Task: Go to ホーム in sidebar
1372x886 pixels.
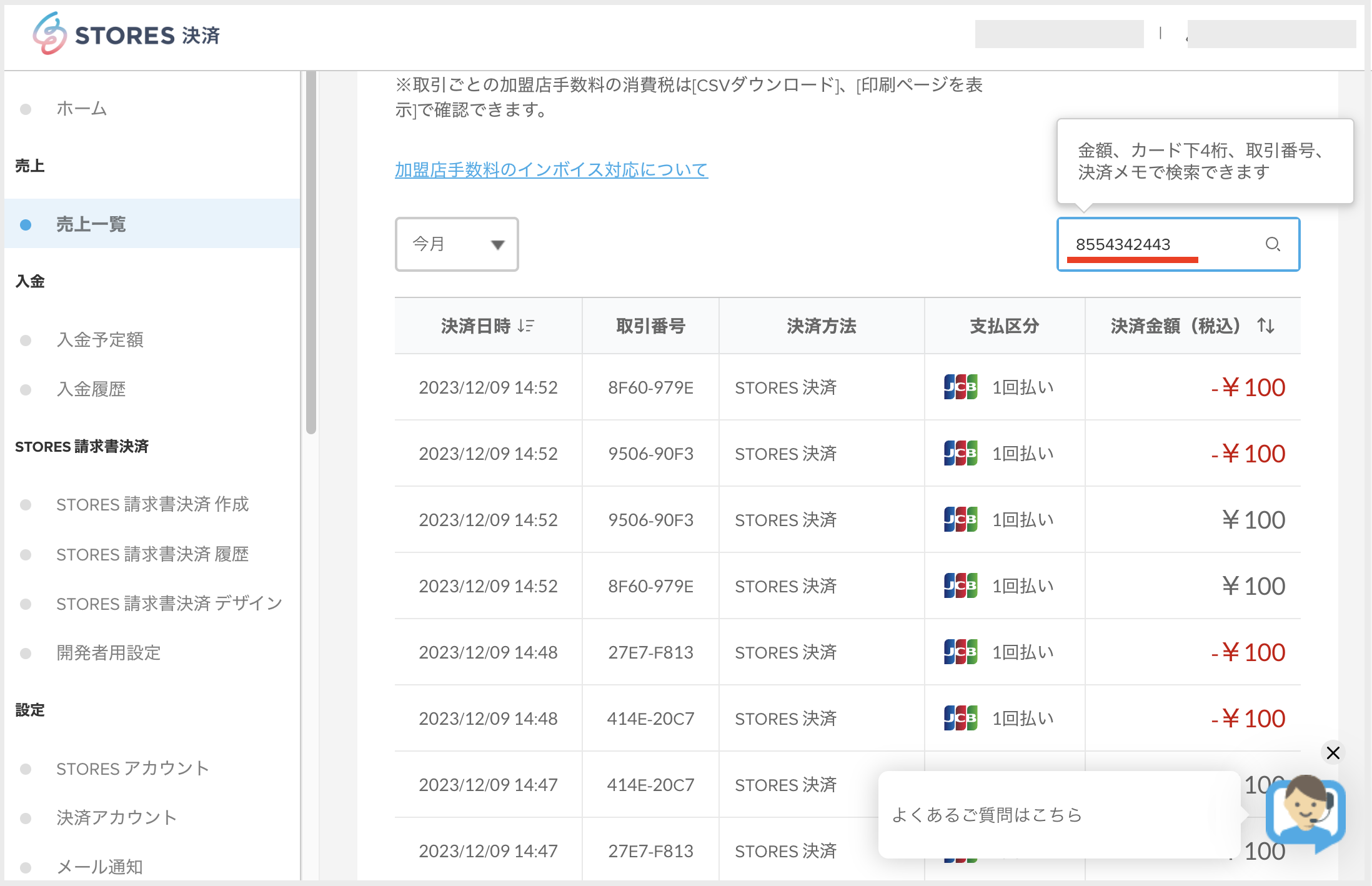Action: click(x=82, y=109)
